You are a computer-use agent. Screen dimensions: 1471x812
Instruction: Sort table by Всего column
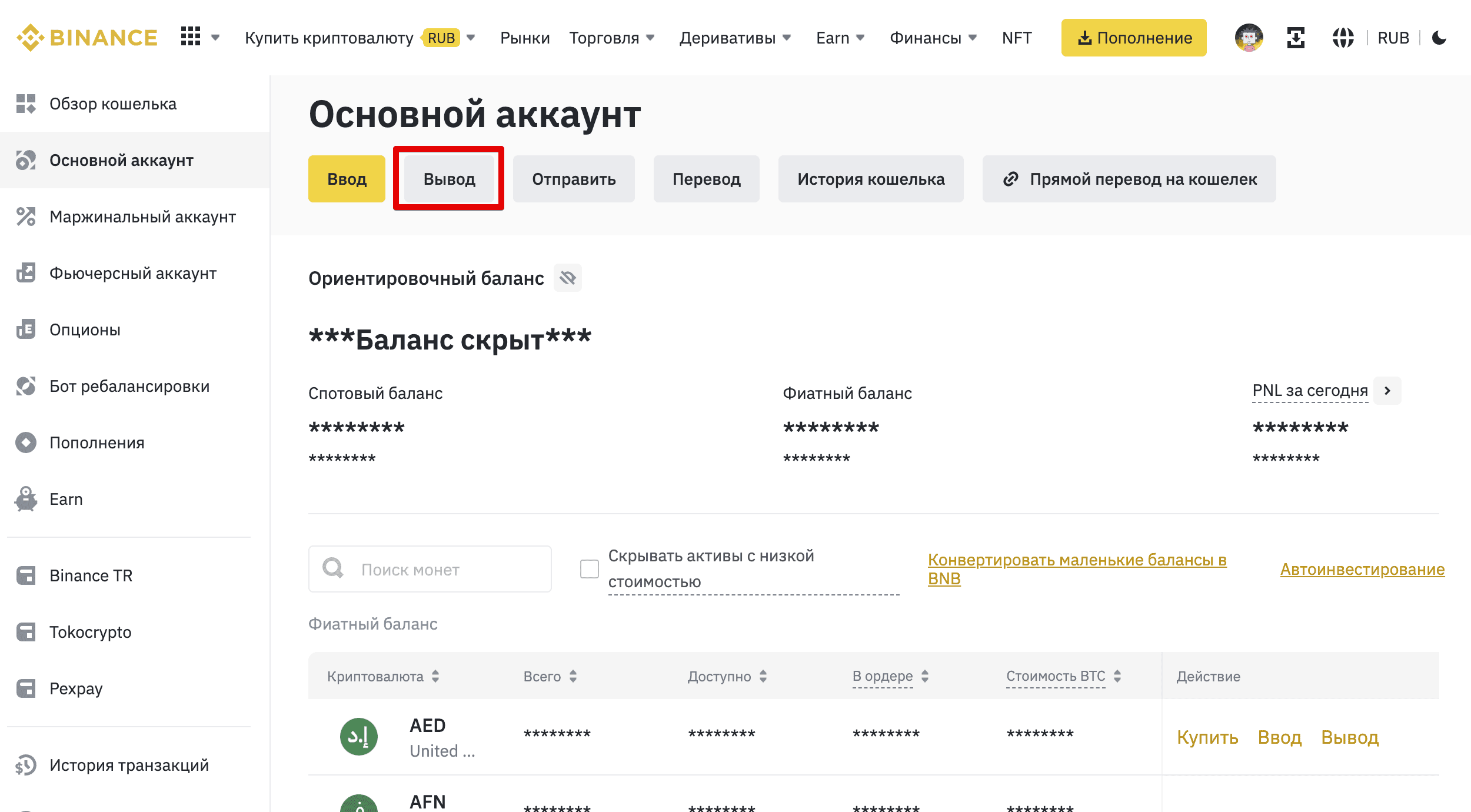573,676
